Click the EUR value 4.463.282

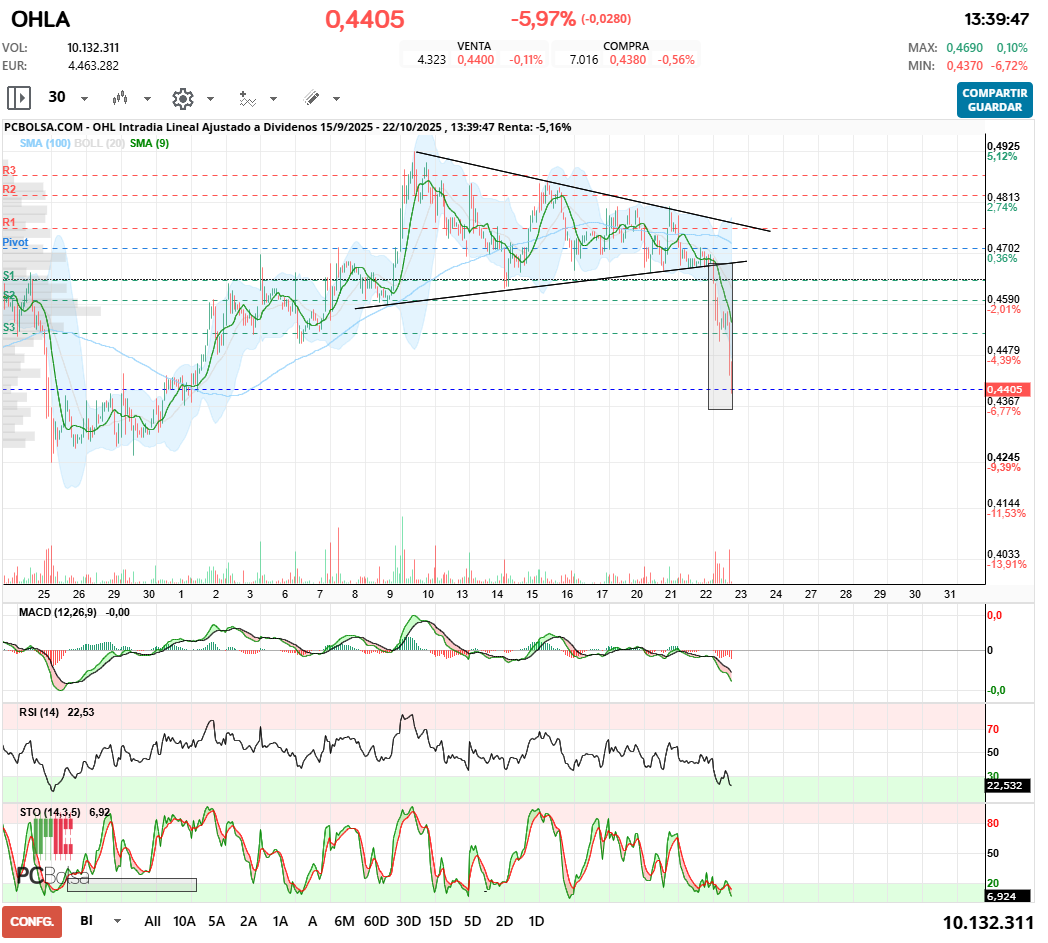pyautogui.click(x=94, y=65)
